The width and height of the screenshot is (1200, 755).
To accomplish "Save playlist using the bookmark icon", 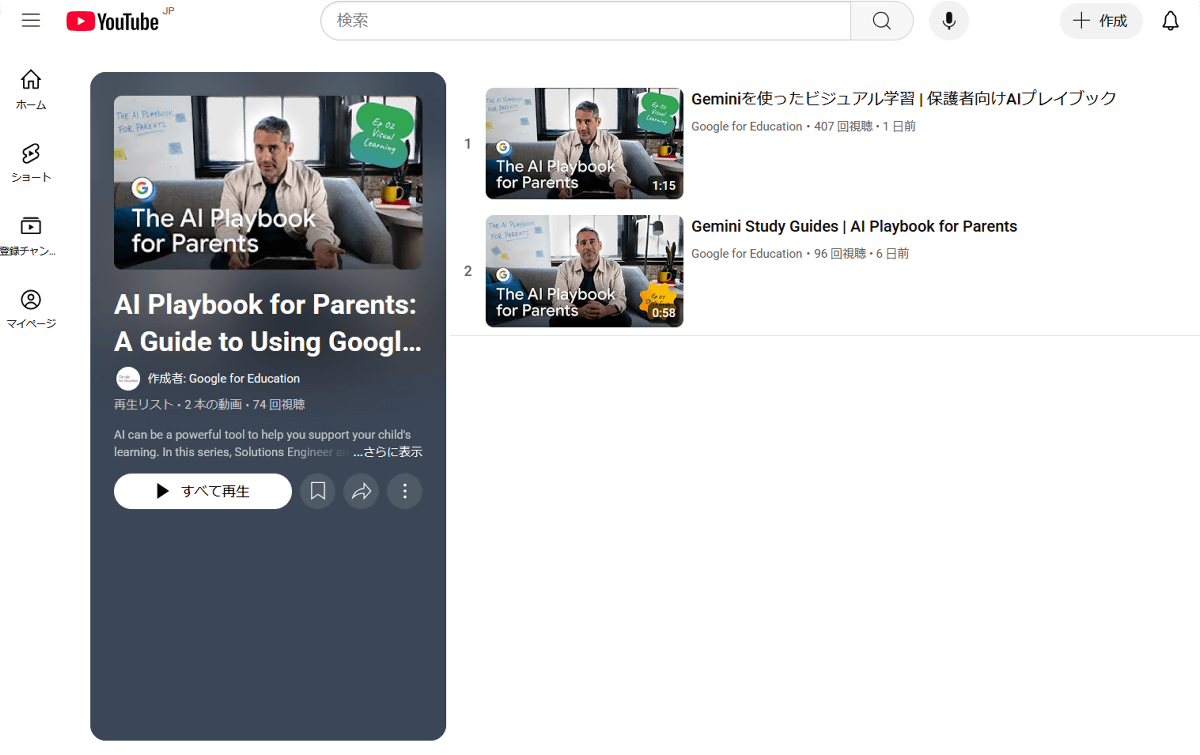I will pyautogui.click(x=317, y=491).
